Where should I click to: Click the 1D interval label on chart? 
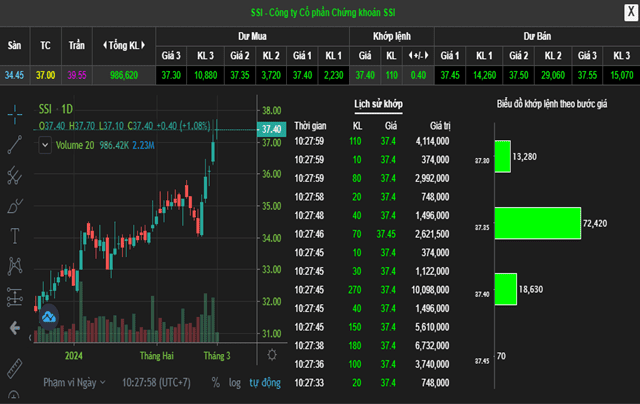tap(67, 109)
